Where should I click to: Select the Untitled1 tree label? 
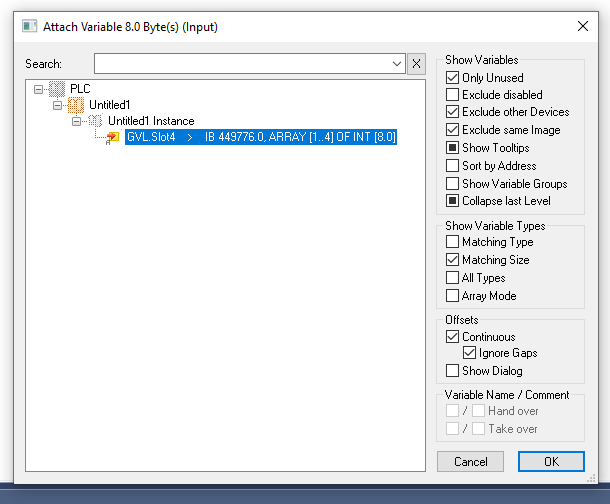109,105
